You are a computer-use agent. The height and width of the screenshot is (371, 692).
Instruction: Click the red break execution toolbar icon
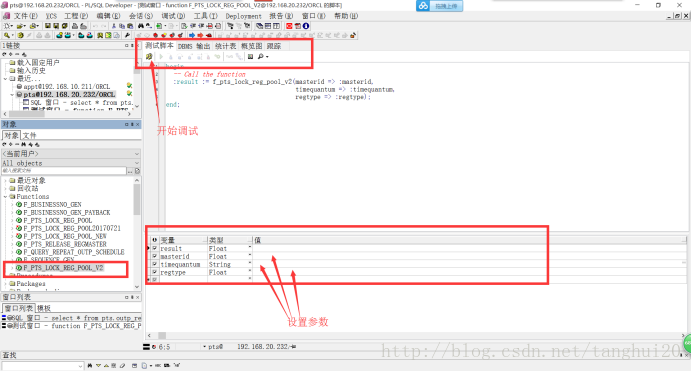(289, 26)
